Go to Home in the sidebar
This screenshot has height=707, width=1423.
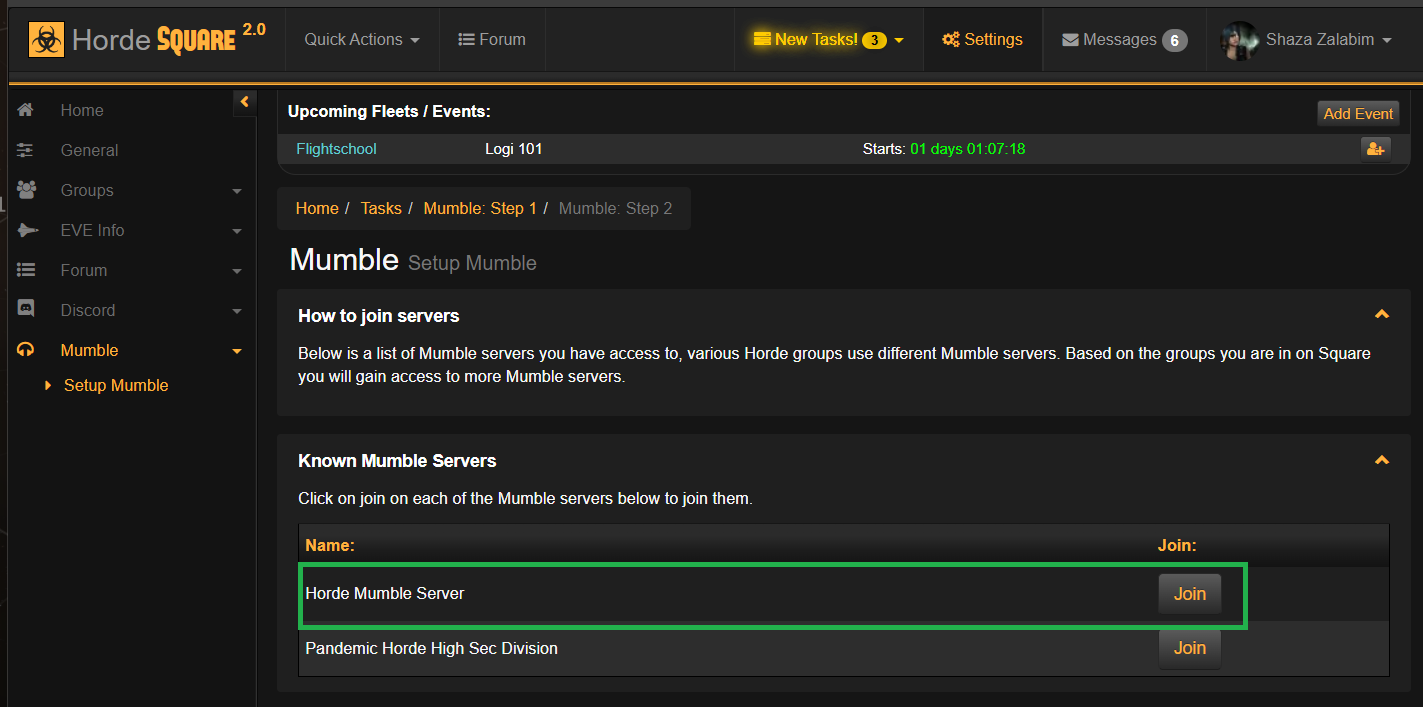(82, 110)
